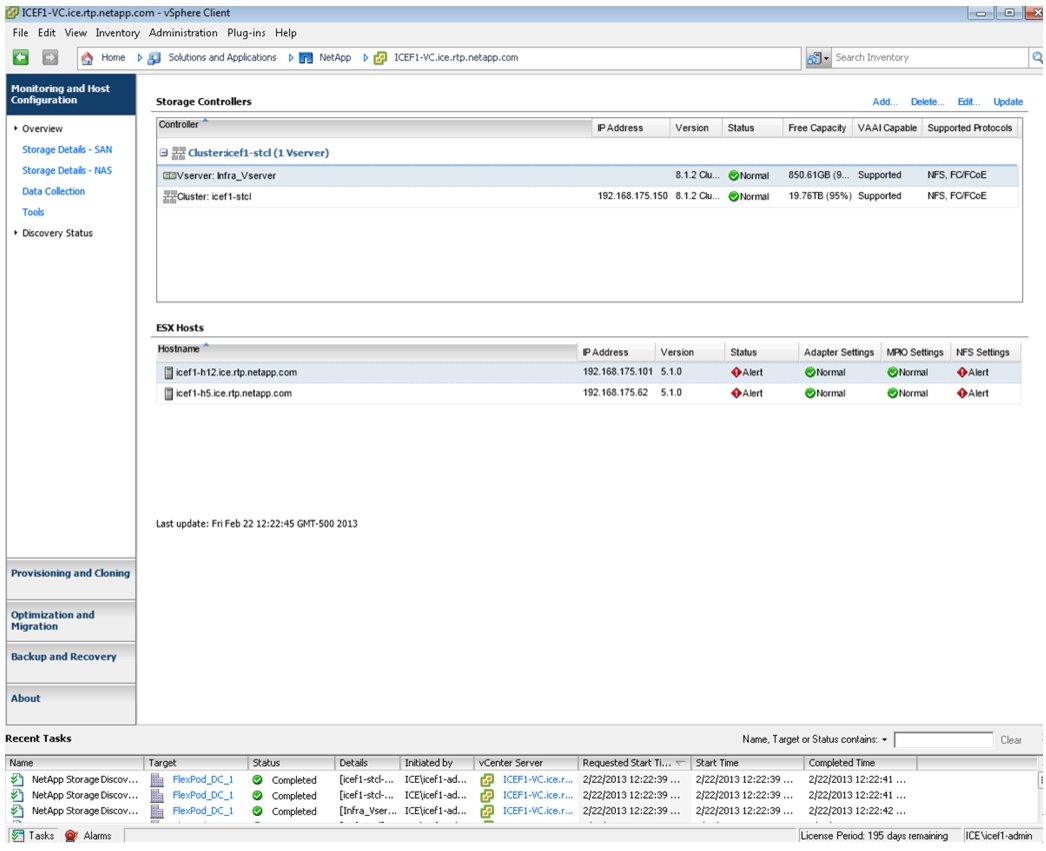
Task: Click the Vserver icon for Infra_Vserver
Action: coord(169,175)
